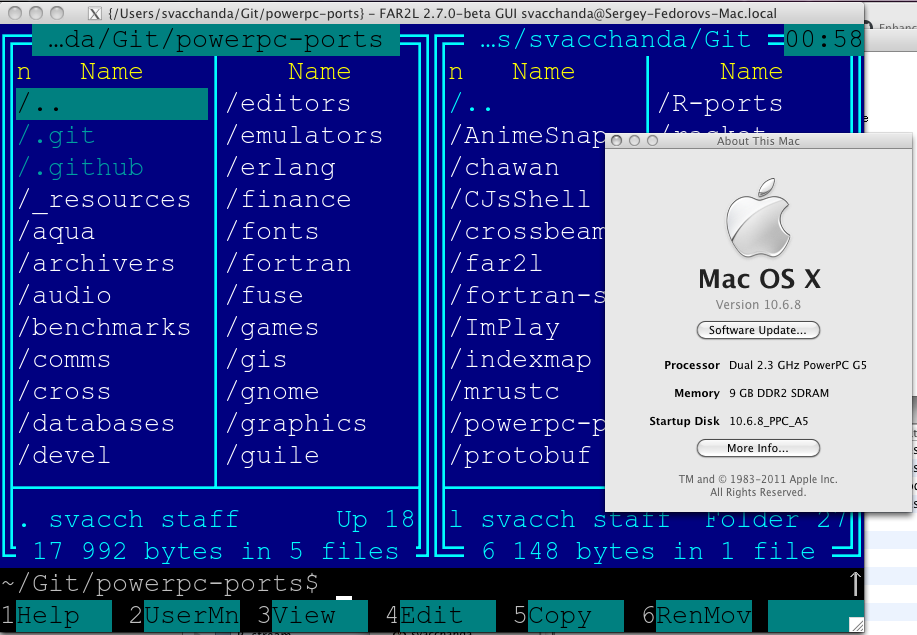Click the 1Help function key label
The width and height of the screenshot is (917, 635).
tap(56, 616)
